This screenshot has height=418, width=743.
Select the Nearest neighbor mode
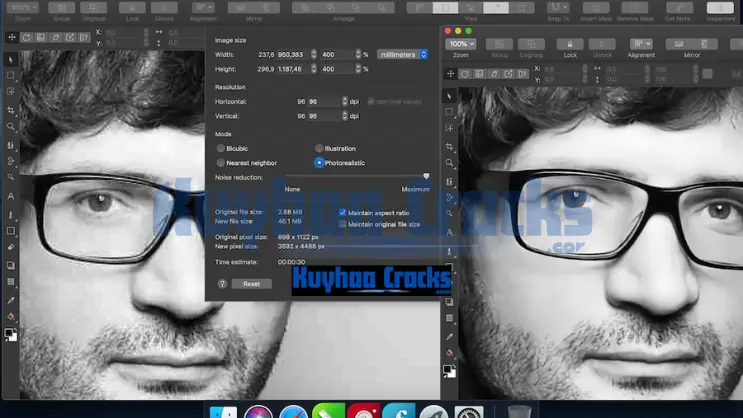221,163
